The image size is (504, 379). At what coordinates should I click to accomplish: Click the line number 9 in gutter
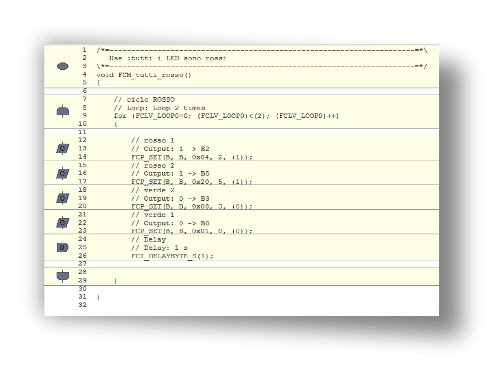coord(85,115)
